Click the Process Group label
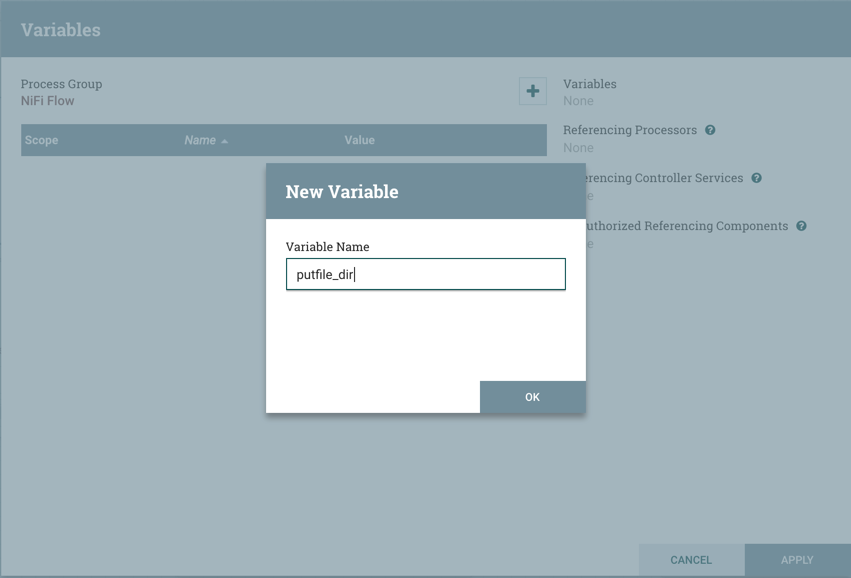The image size is (851, 578). pos(61,84)
